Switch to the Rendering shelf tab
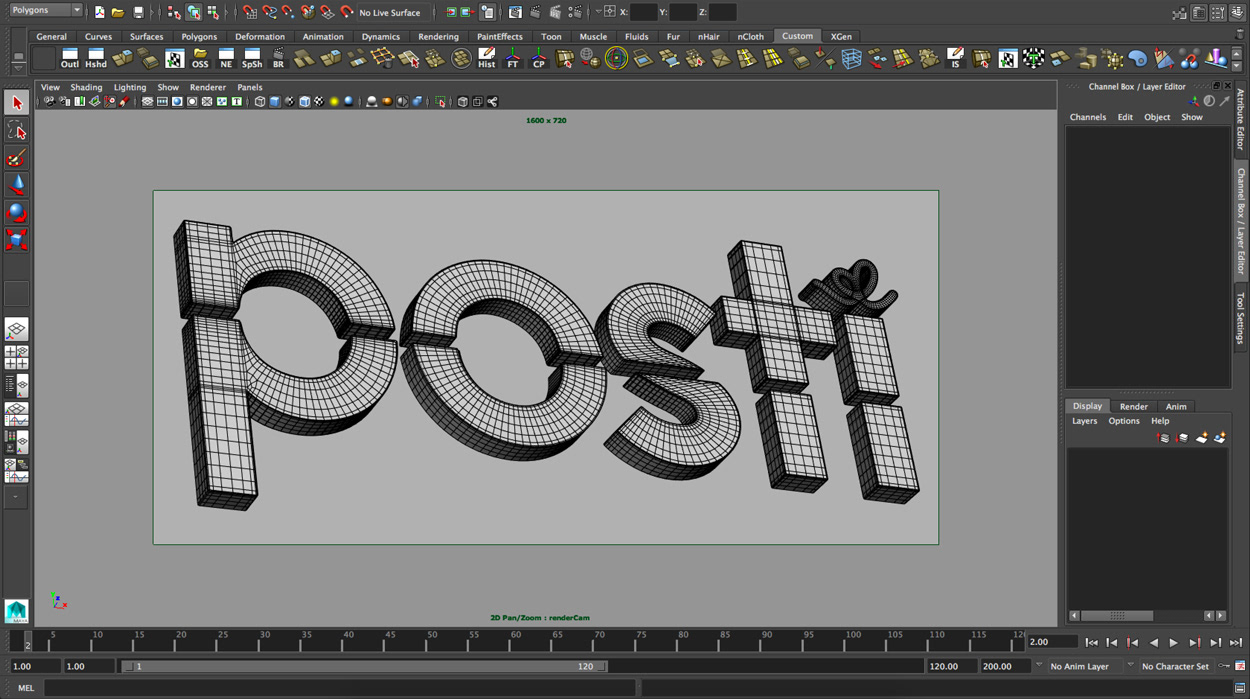 438,36
